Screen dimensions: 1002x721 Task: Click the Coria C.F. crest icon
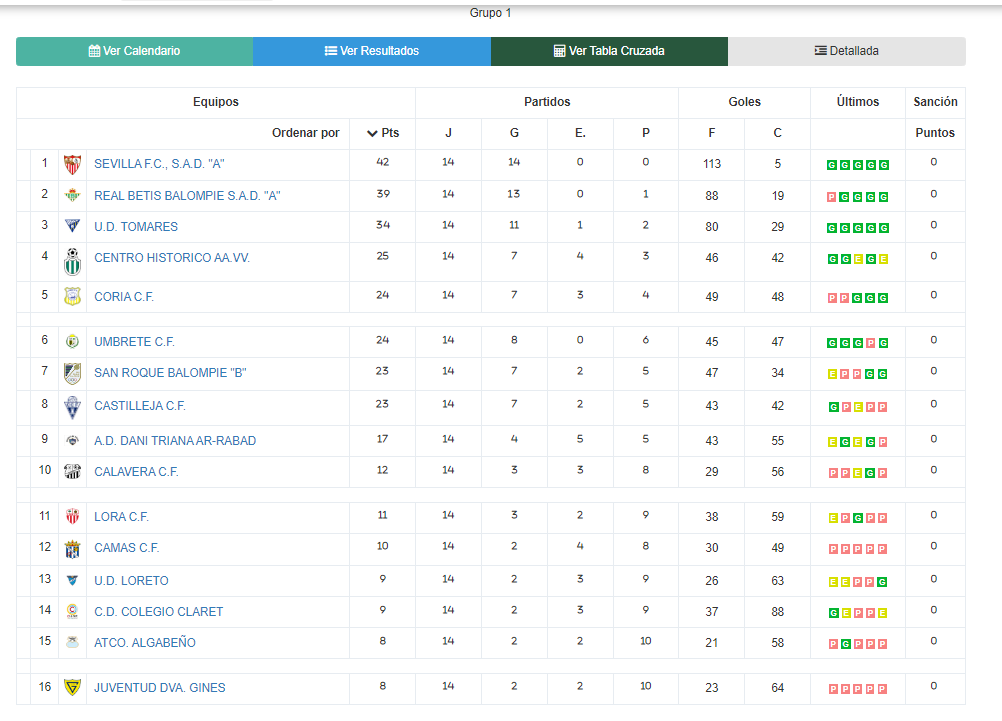click(73, 297)
